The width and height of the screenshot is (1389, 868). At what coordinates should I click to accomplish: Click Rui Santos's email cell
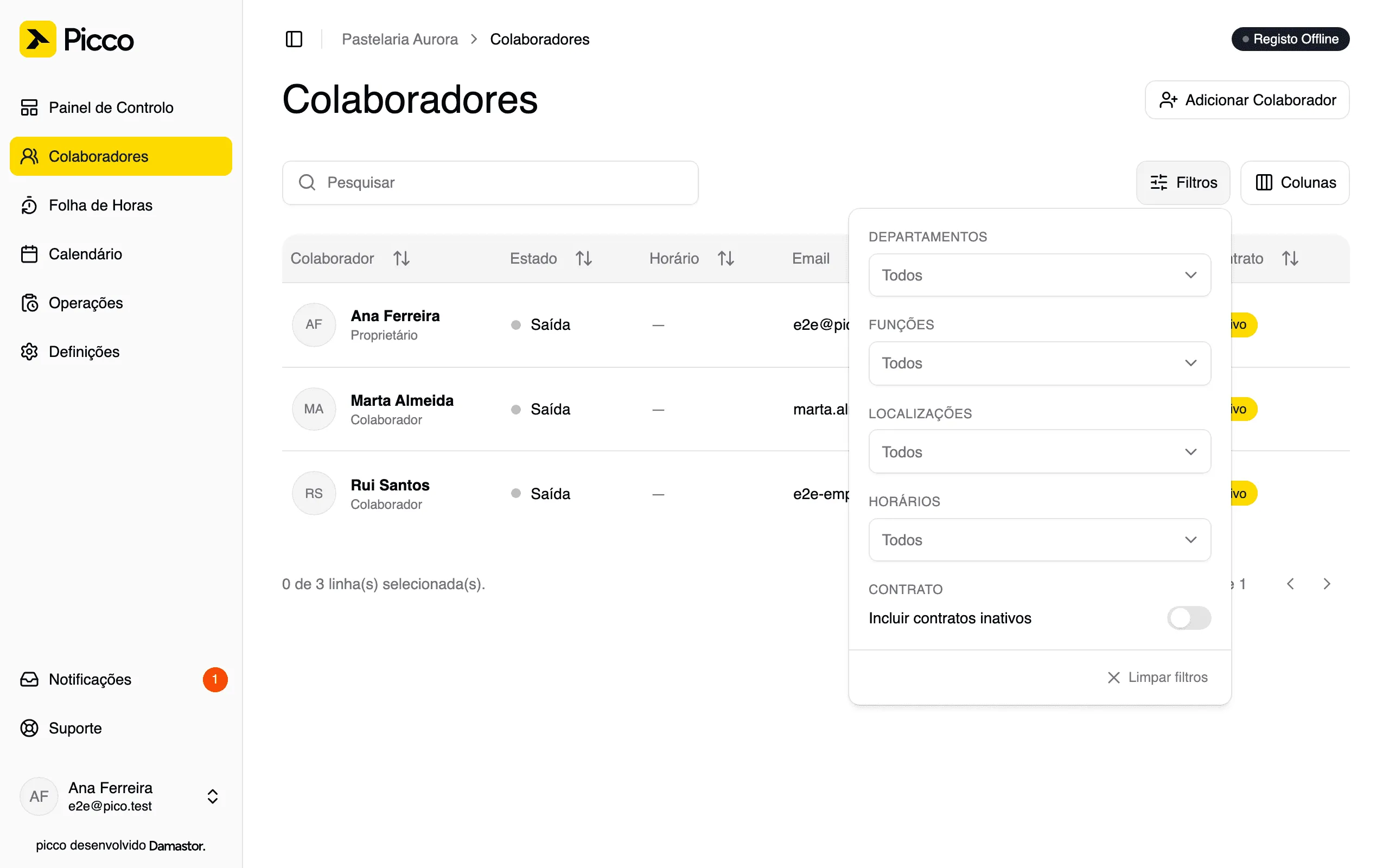click(821, 494)
